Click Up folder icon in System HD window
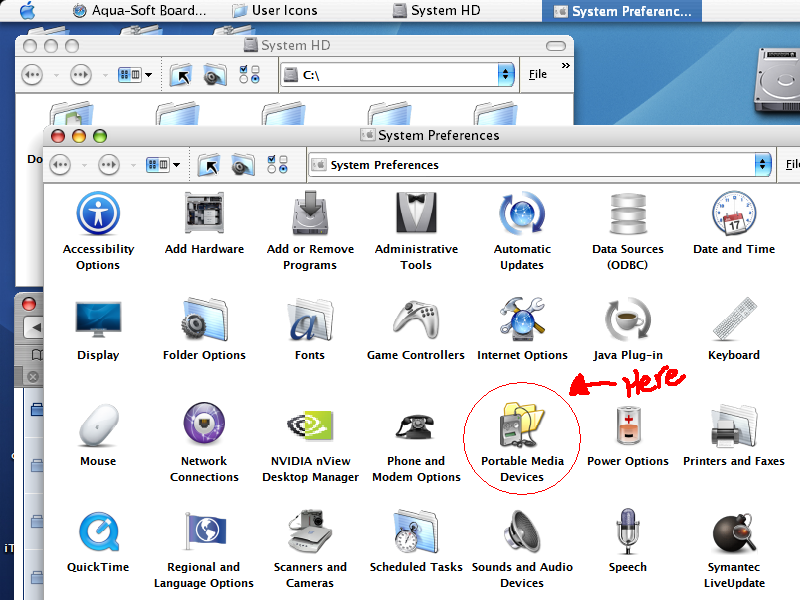 tap(181, 75)
